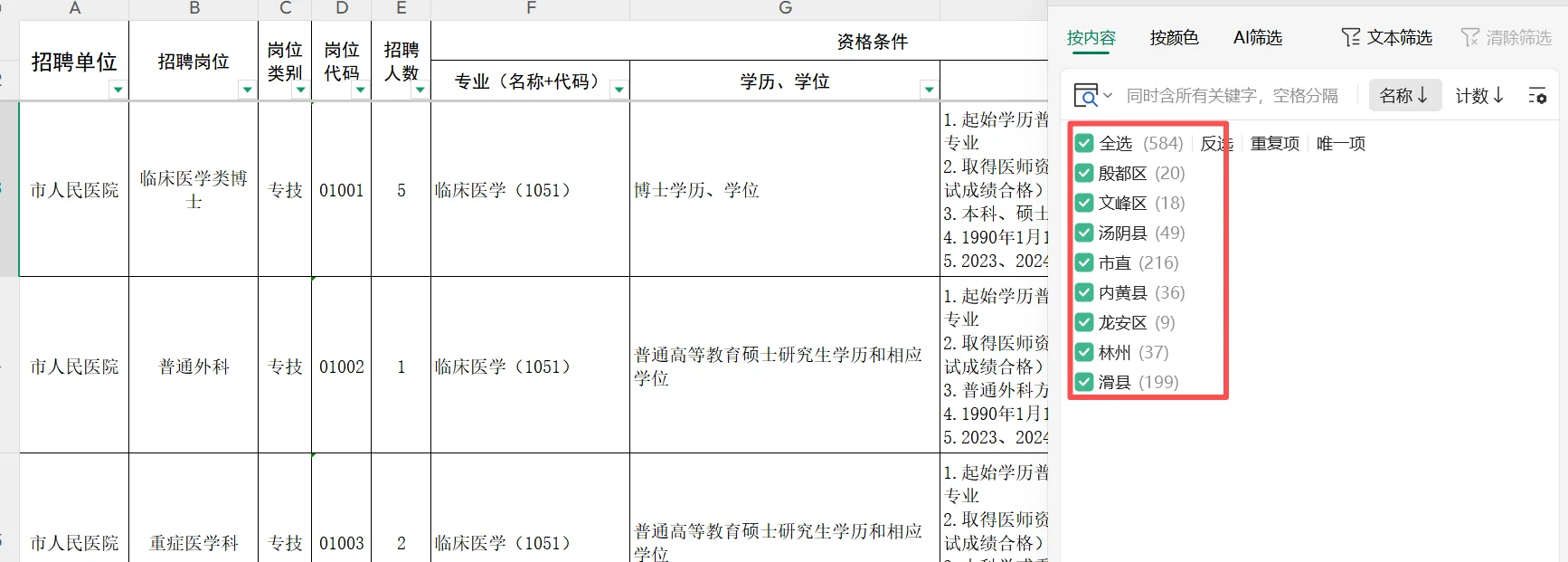Open filter dropdown for 岗位类别 column
The width and height of the screenshot is (1568, 562).
point(301,90)
